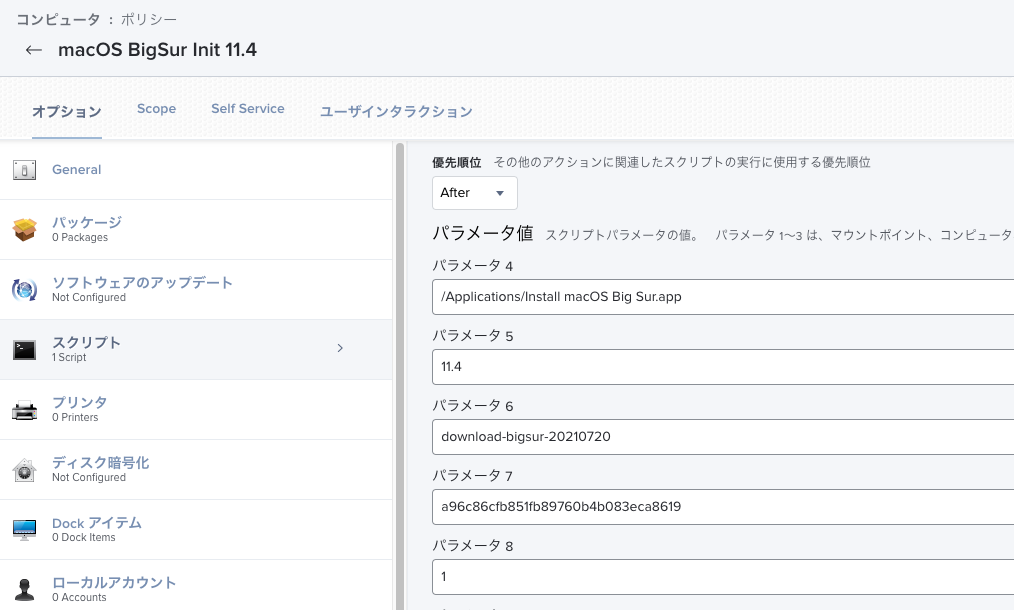The width and height of the screenshot is (1014, 610).
Task: Click the 0 Accounts text
Action: coord(80,598)
